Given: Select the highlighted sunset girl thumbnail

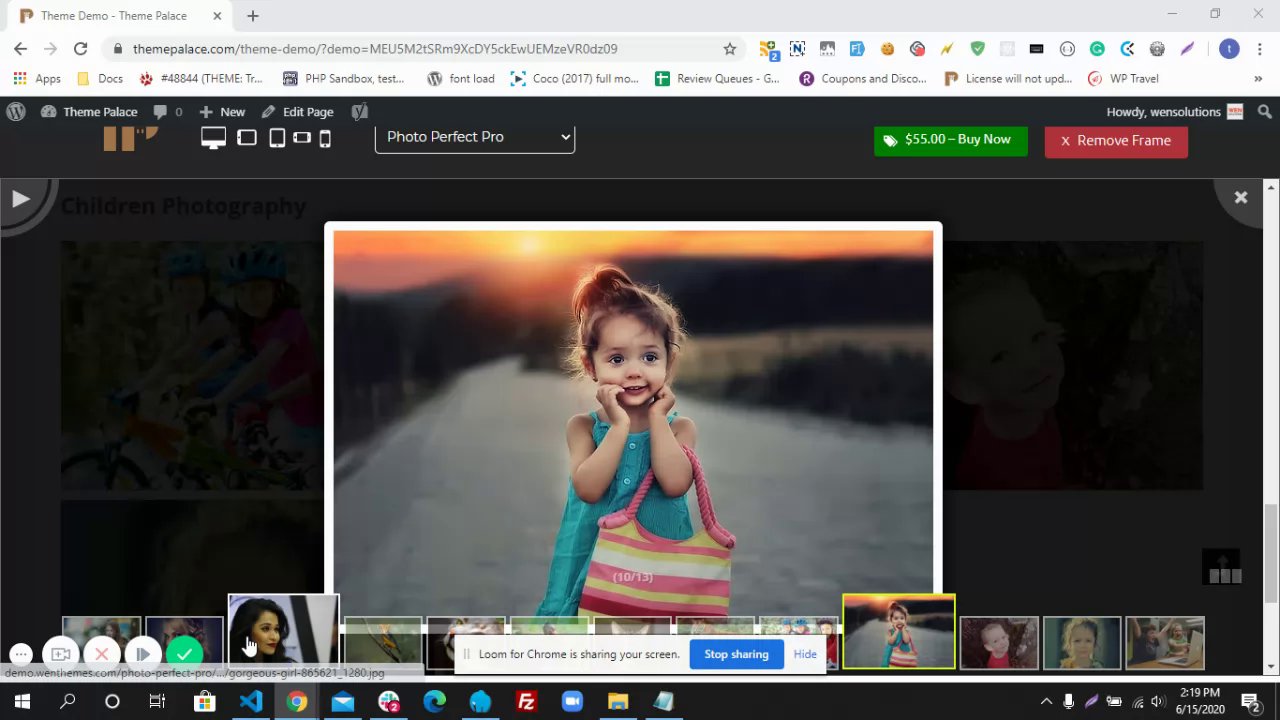Looking at the screenshot, I should (898, 631).
